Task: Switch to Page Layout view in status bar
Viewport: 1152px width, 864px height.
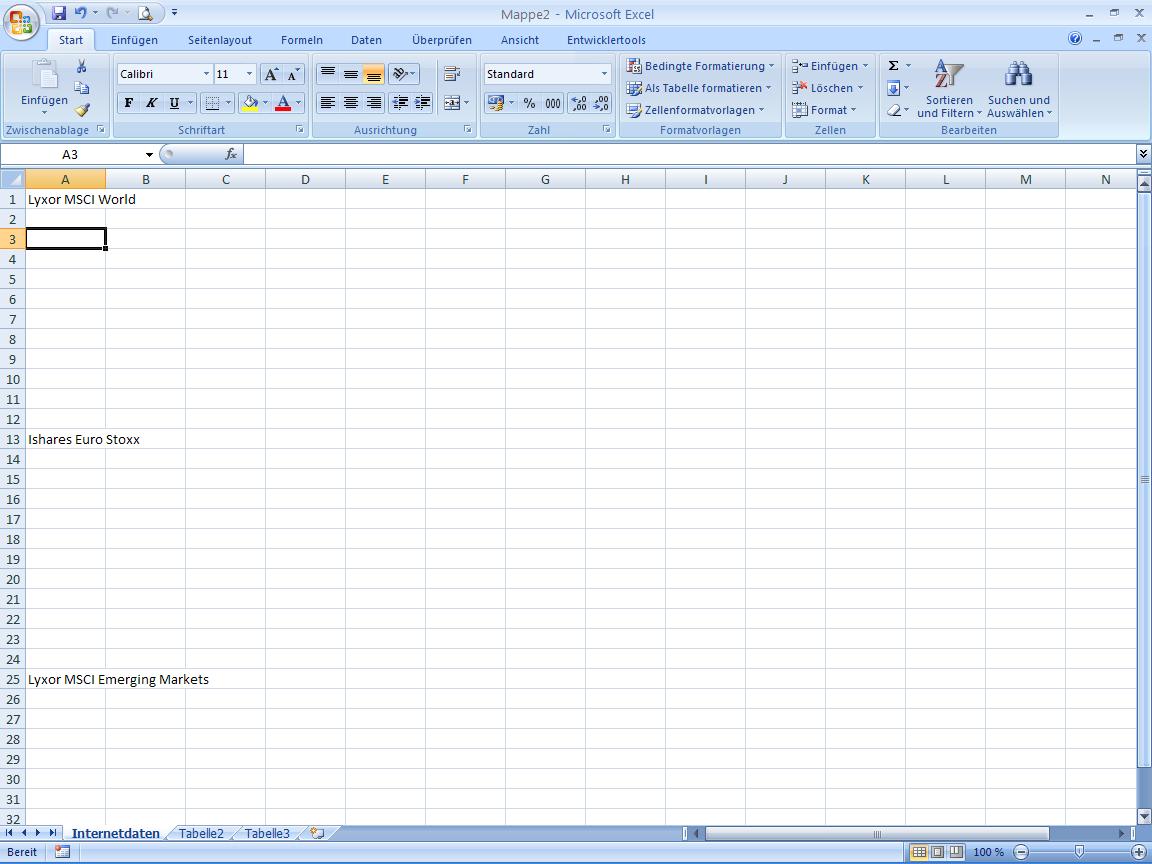Action: [x=937, y=852]
